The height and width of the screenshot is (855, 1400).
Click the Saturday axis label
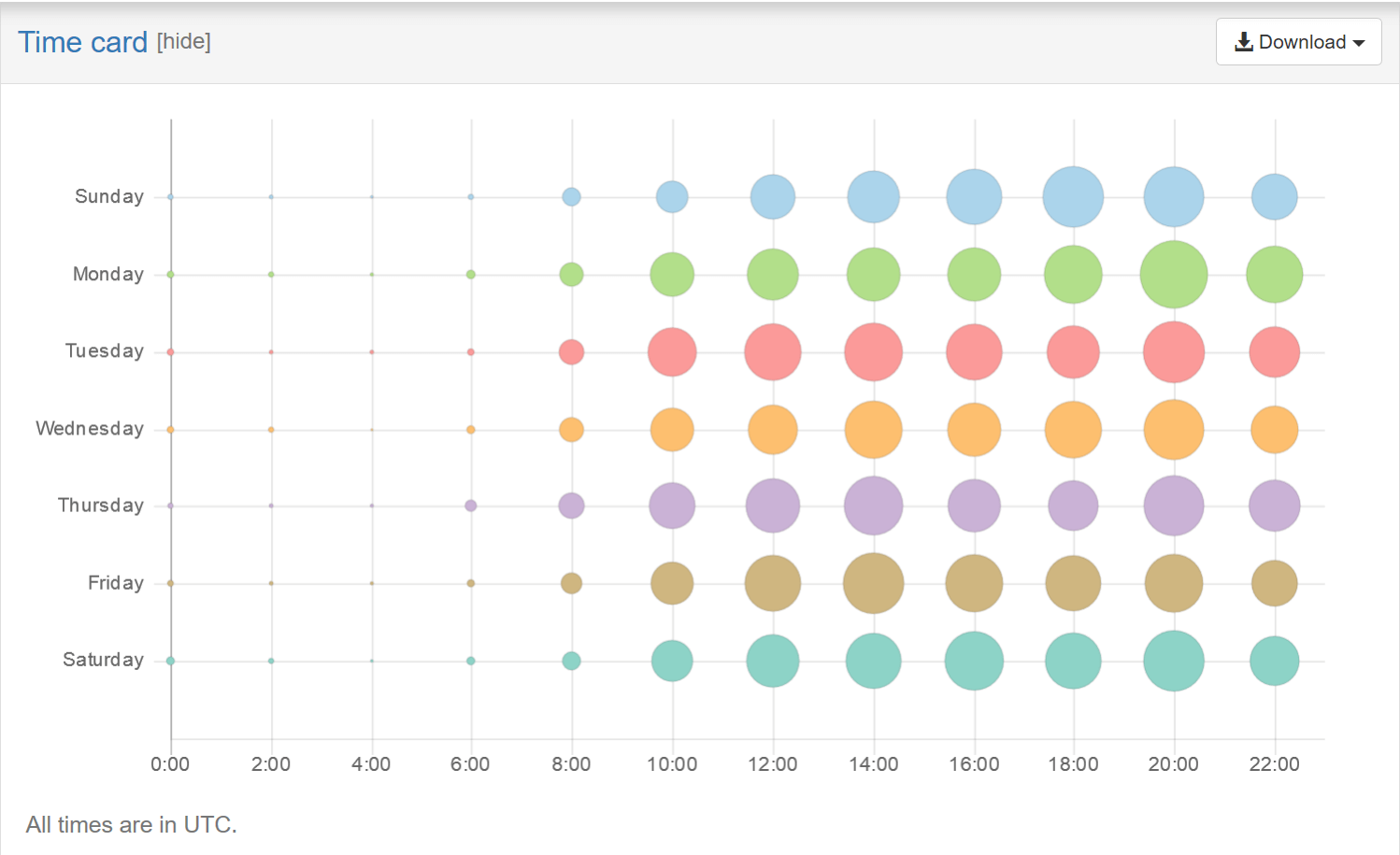pos(103,660)
